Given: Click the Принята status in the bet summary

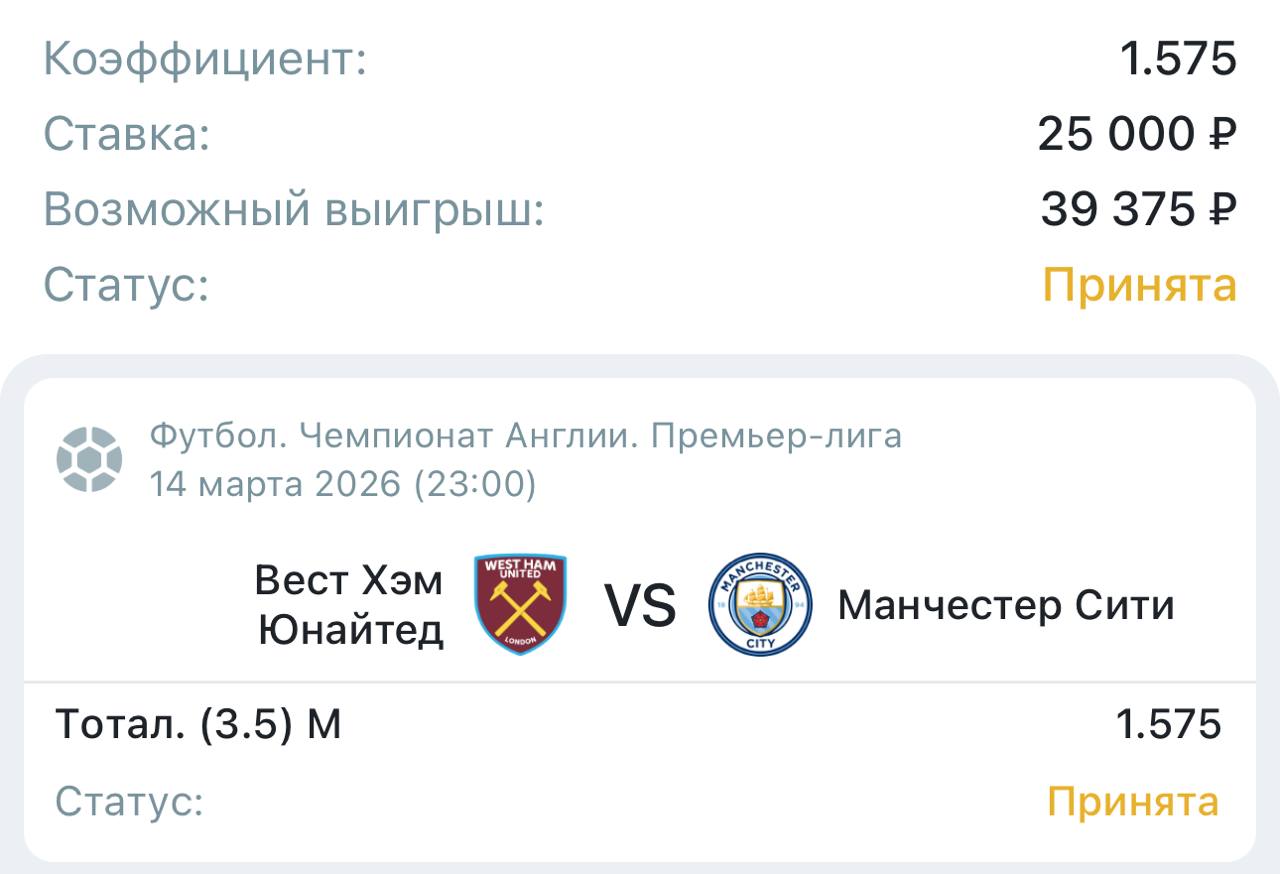Looking at the screenshot, I should click(1139, 285).
